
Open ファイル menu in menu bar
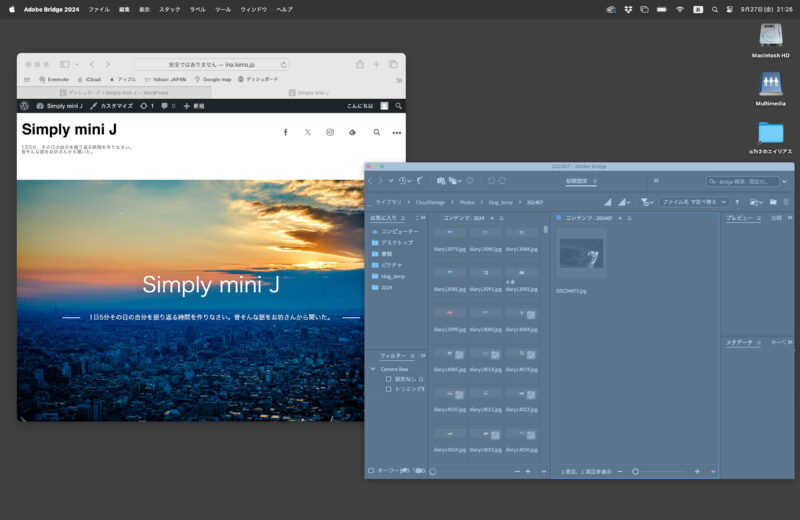pos(99,9)
